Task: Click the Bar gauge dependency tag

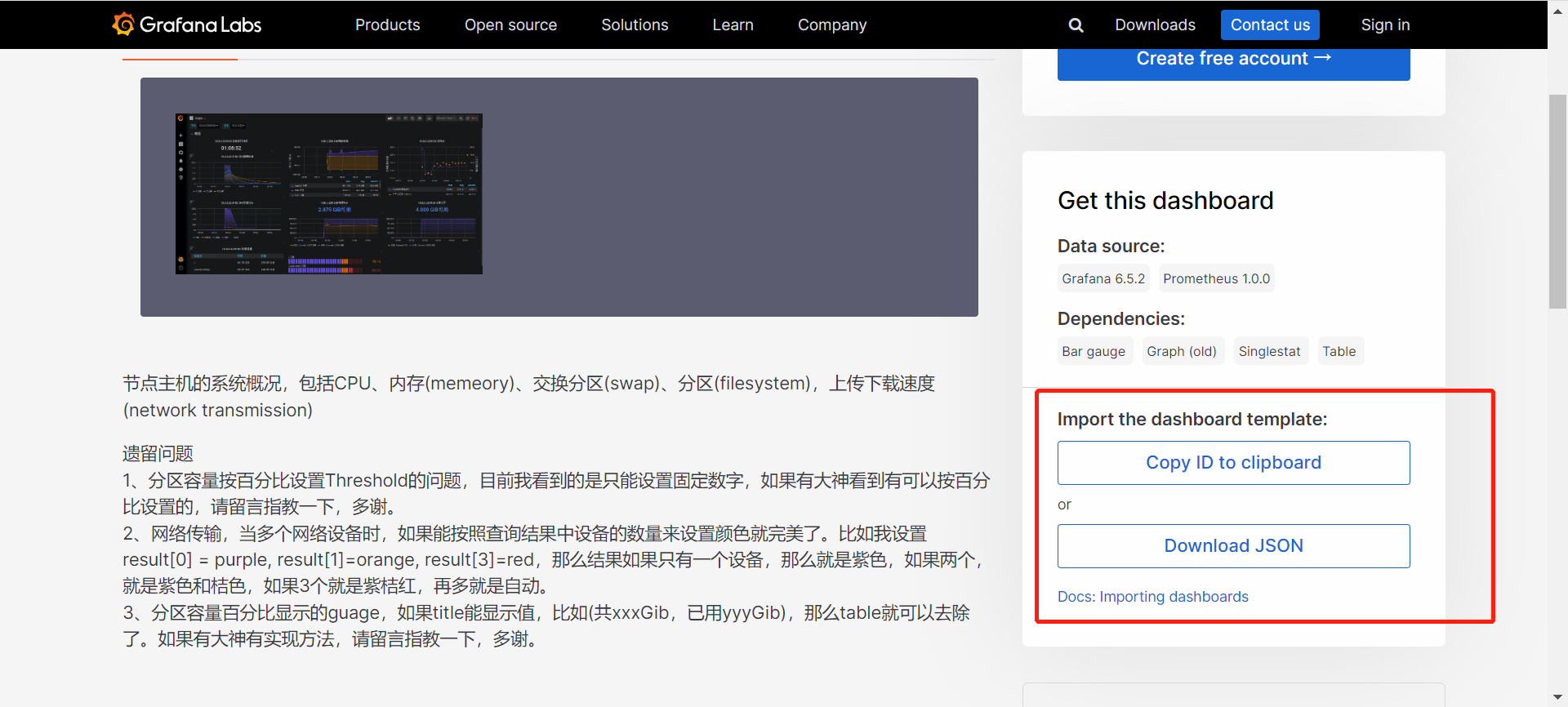Action: [1094, 351]
